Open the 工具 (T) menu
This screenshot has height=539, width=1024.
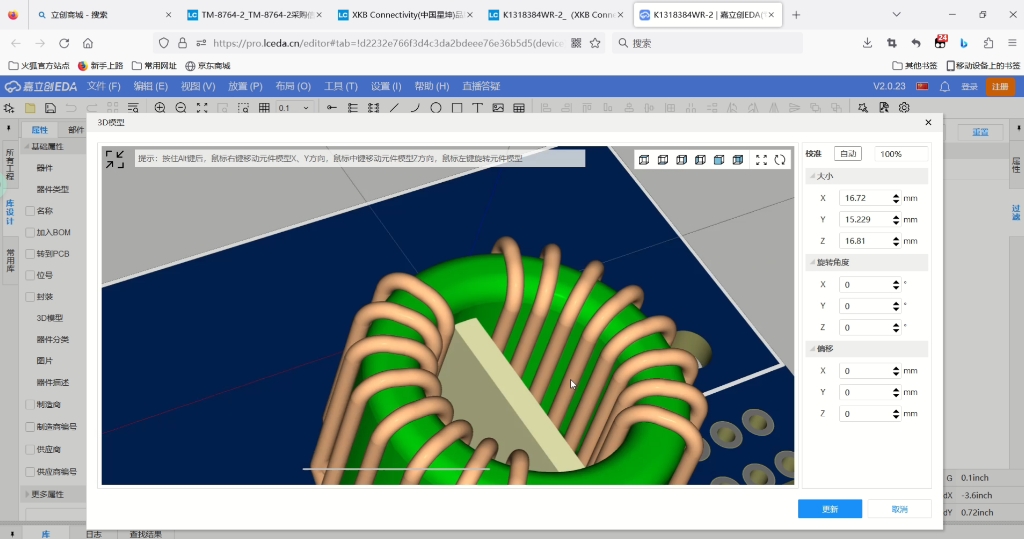tap(341, 86)
